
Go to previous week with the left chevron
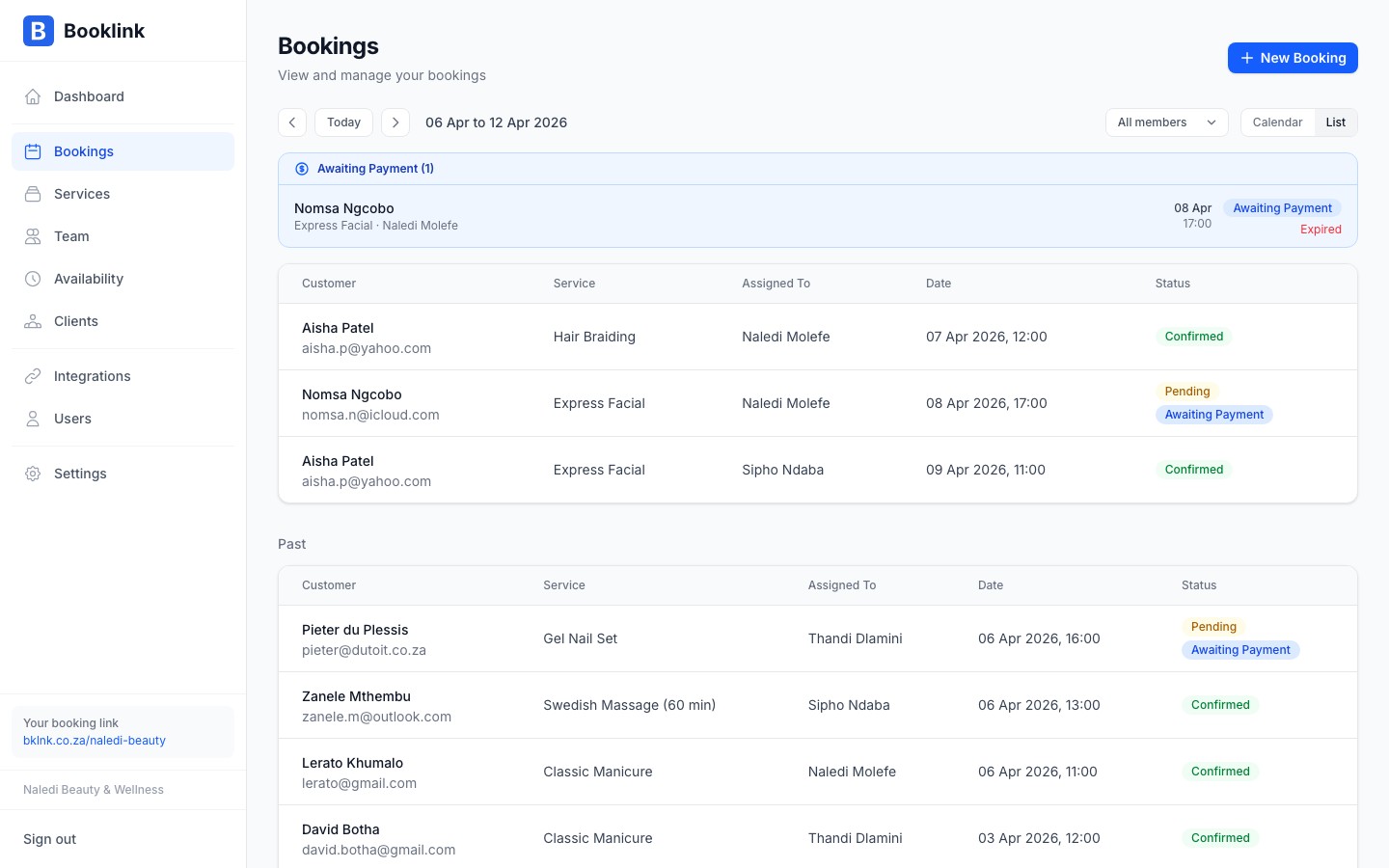[292, 122]
